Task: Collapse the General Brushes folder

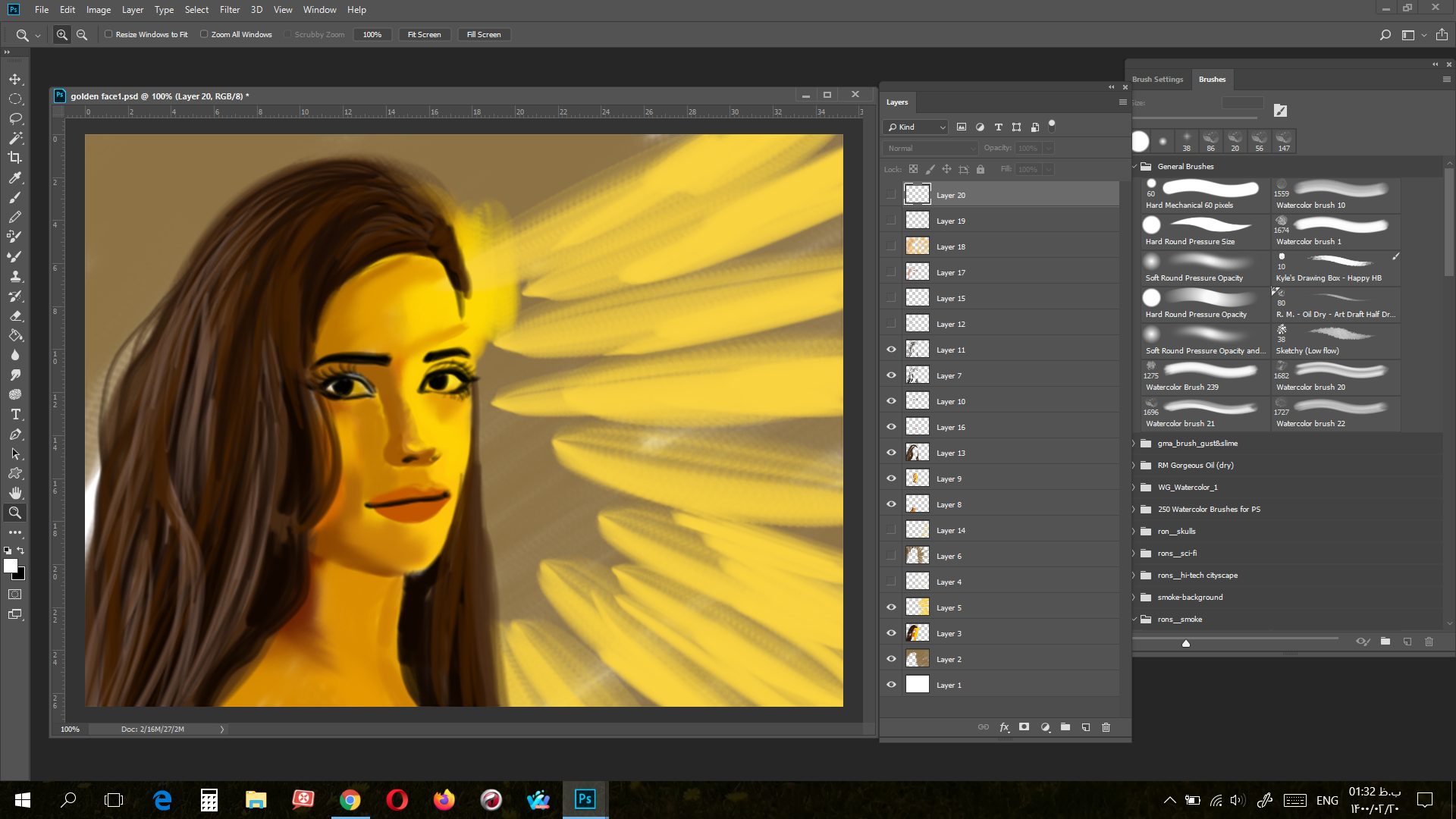Action: (1135, 166)
